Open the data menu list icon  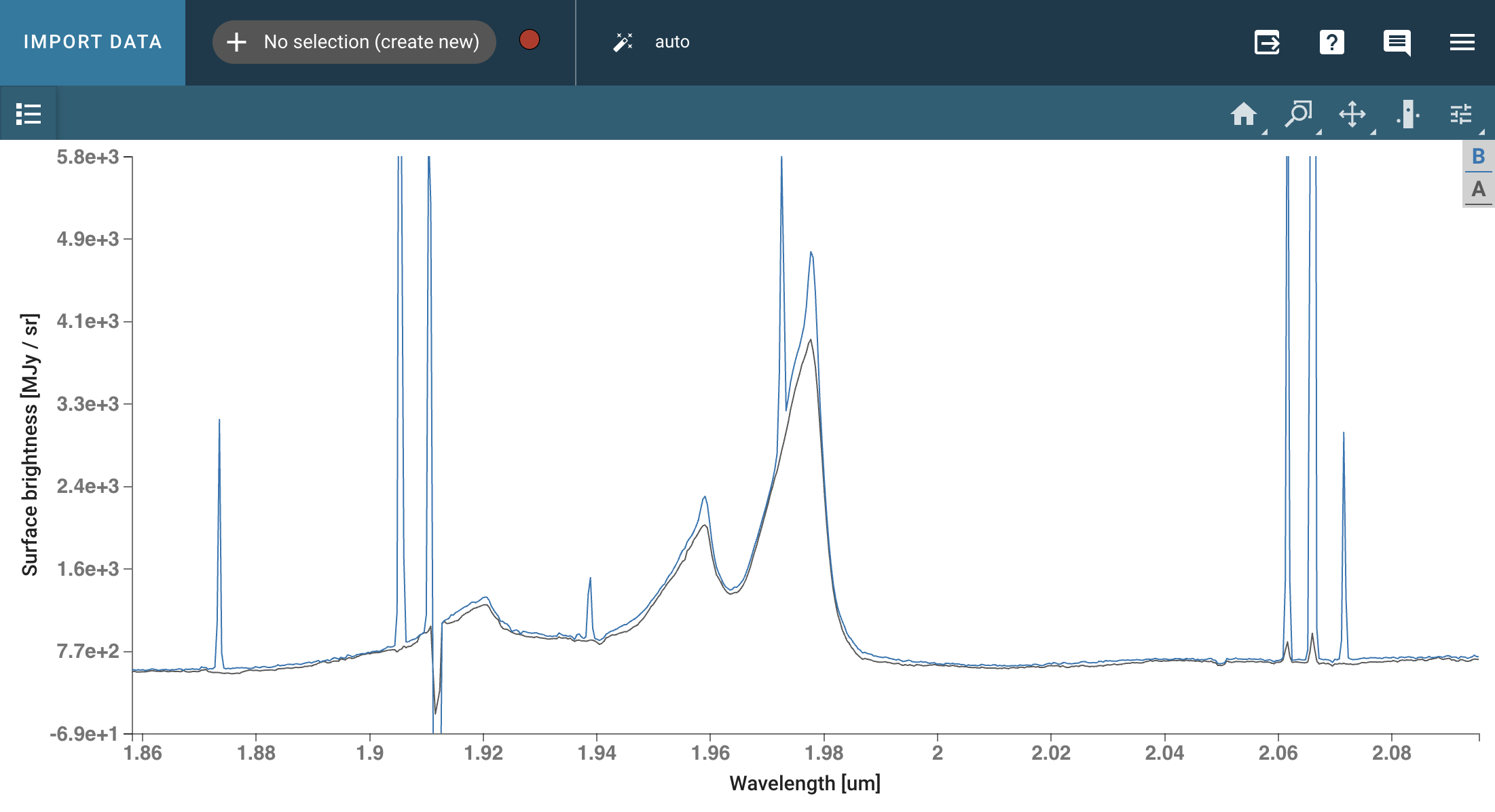[x=29, y=113]
